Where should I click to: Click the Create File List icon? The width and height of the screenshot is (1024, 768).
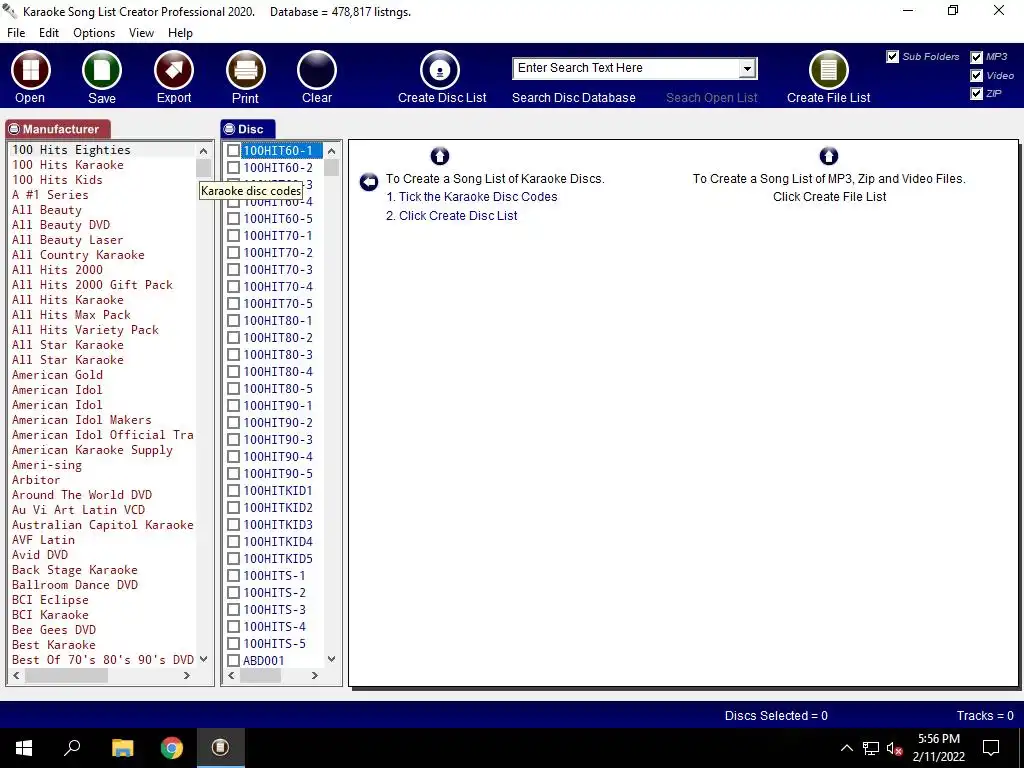click(829, 70)
